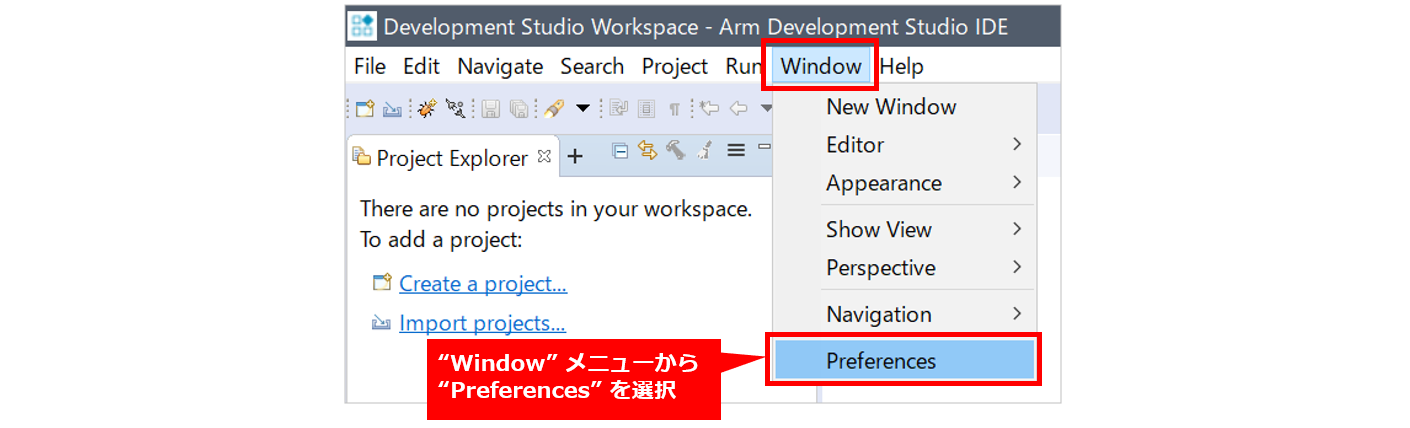Click the bug debug configuration toolbar icon
Image resolution: width=1410 pixels, height=428 pixels.
pyautogui.click(x=427, y=108)
